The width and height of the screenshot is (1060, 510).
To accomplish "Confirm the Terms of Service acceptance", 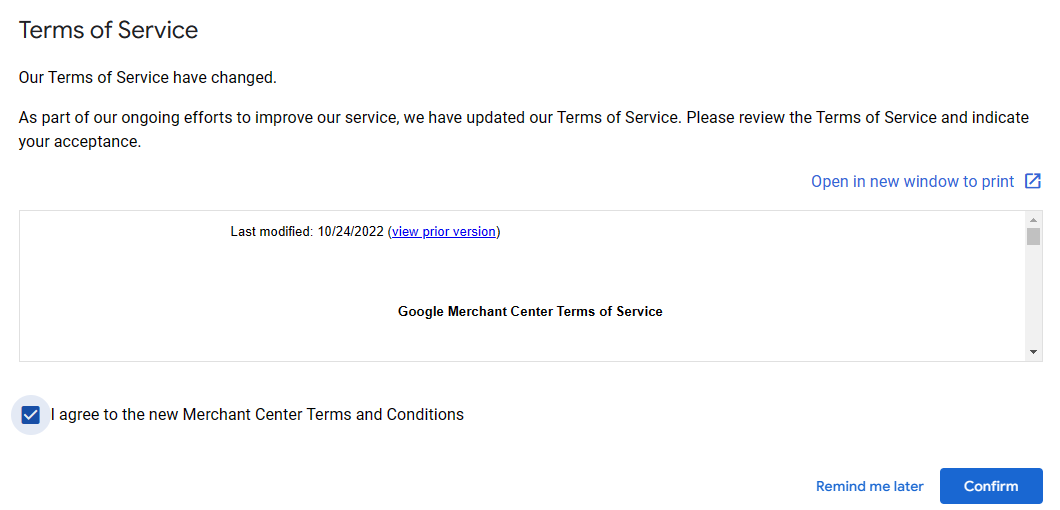I will [x=991, y=486].
